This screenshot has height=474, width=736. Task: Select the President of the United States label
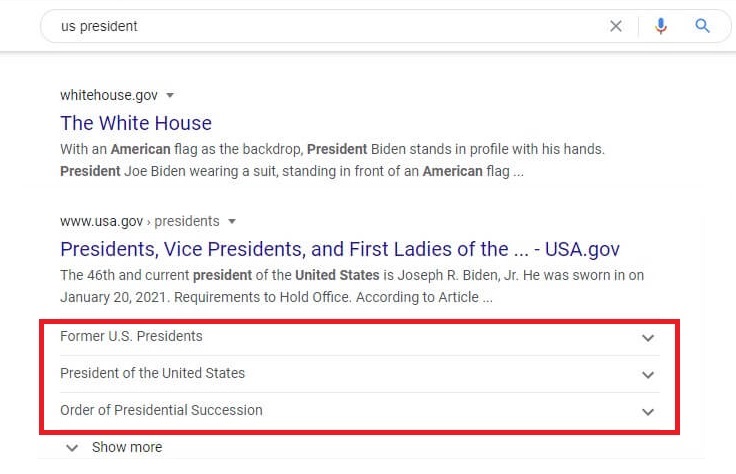tap(152, 373)
